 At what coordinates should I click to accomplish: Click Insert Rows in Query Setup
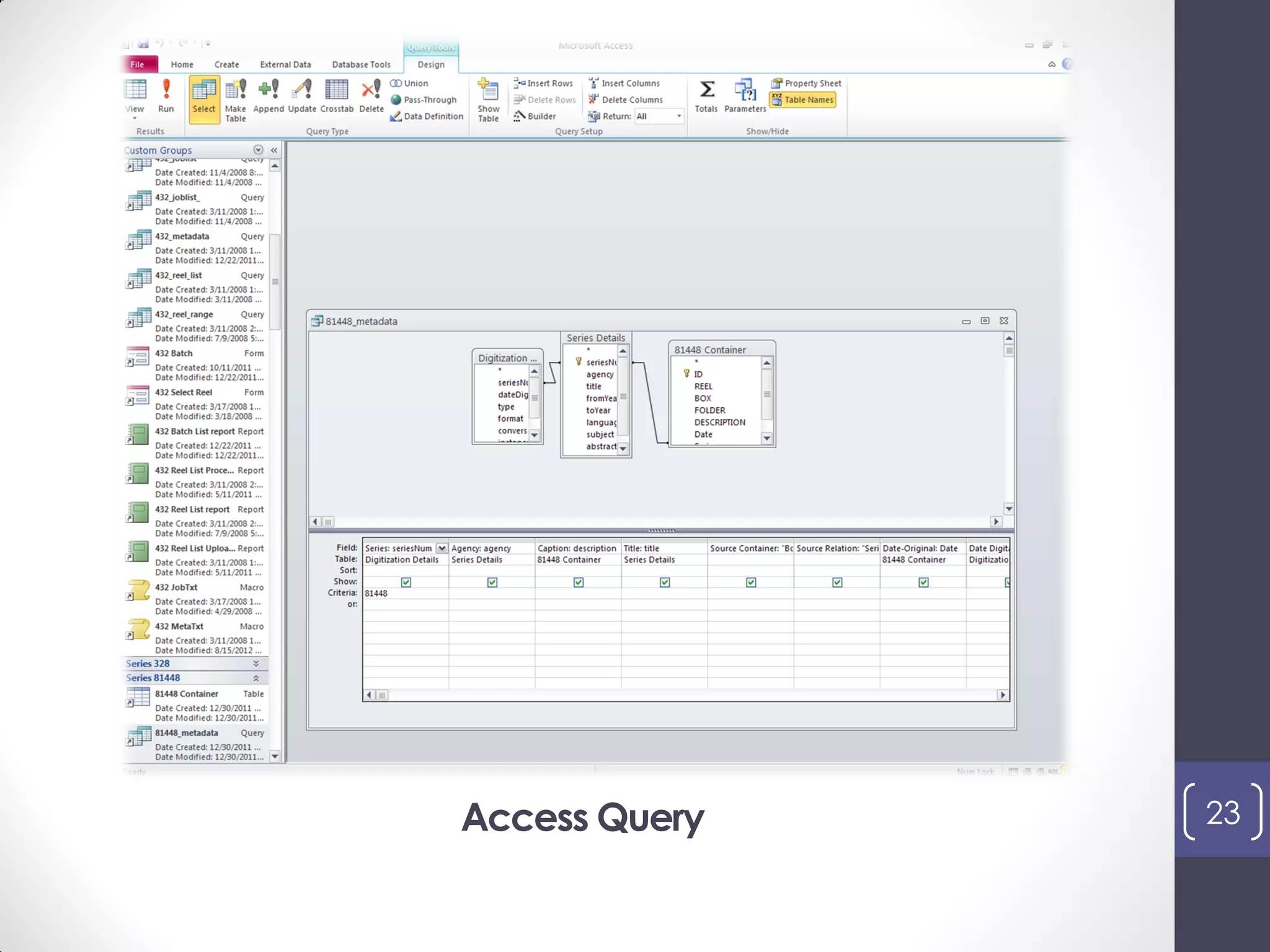[x=543, y=83]
